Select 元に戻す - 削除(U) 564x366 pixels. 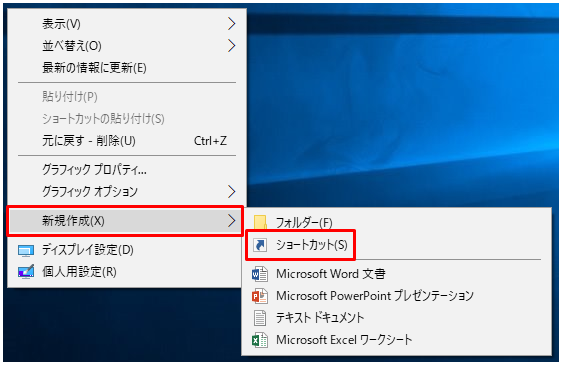click(127, 141)
